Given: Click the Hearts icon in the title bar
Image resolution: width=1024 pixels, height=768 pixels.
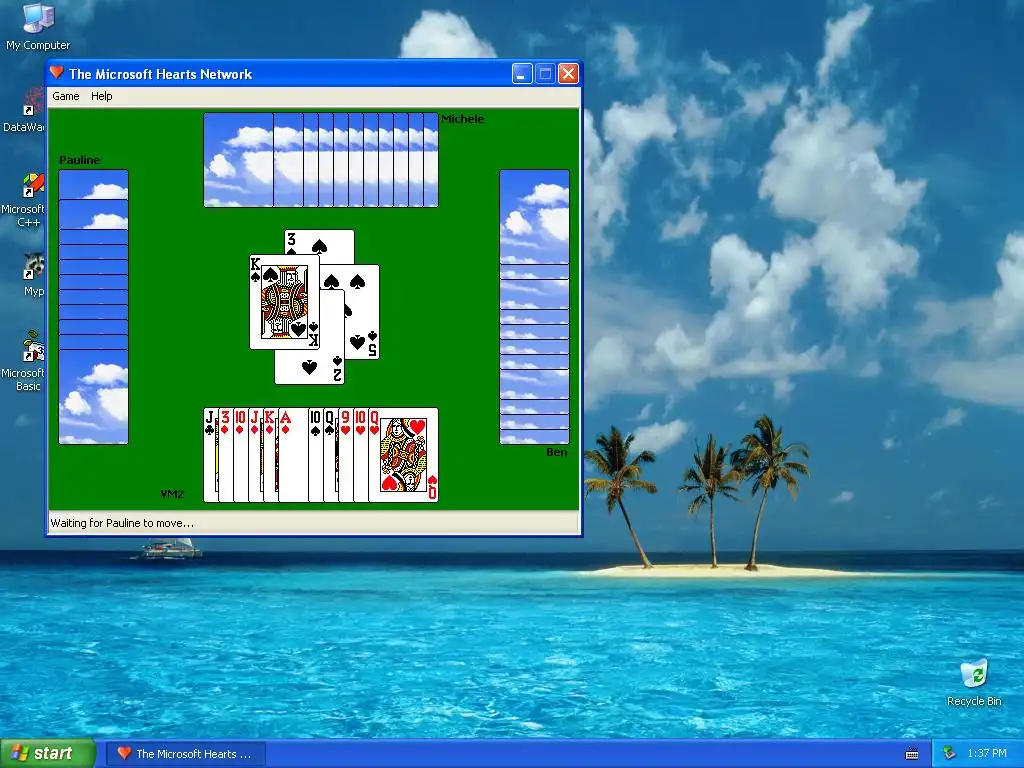Looking at the screenshot, I should coord(57,73).
